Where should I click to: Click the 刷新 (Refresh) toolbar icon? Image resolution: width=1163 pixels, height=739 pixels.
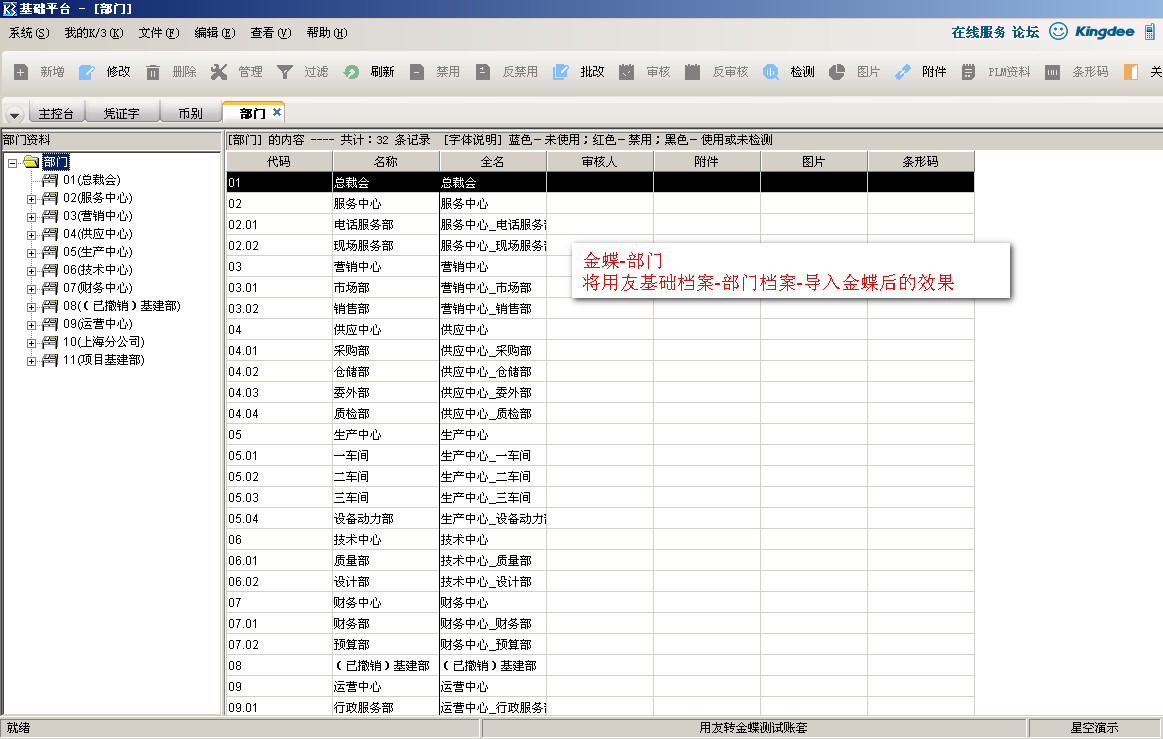point(351,72)
